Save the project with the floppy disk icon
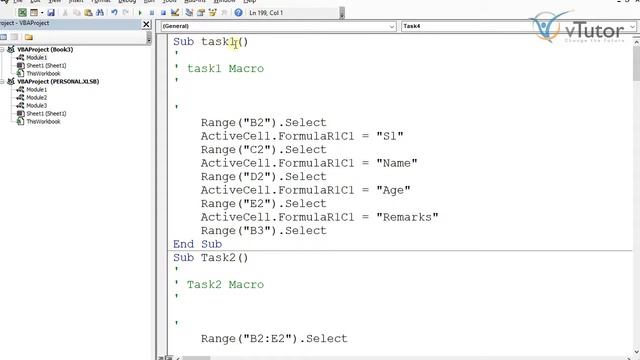 [51, 13]
